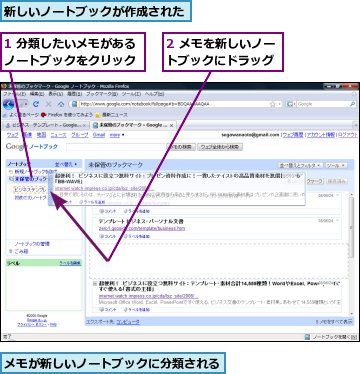This screenshot has width=360, height=374.
Task: Click the notebook icon in status bar
Action: (x=307, y=337)
